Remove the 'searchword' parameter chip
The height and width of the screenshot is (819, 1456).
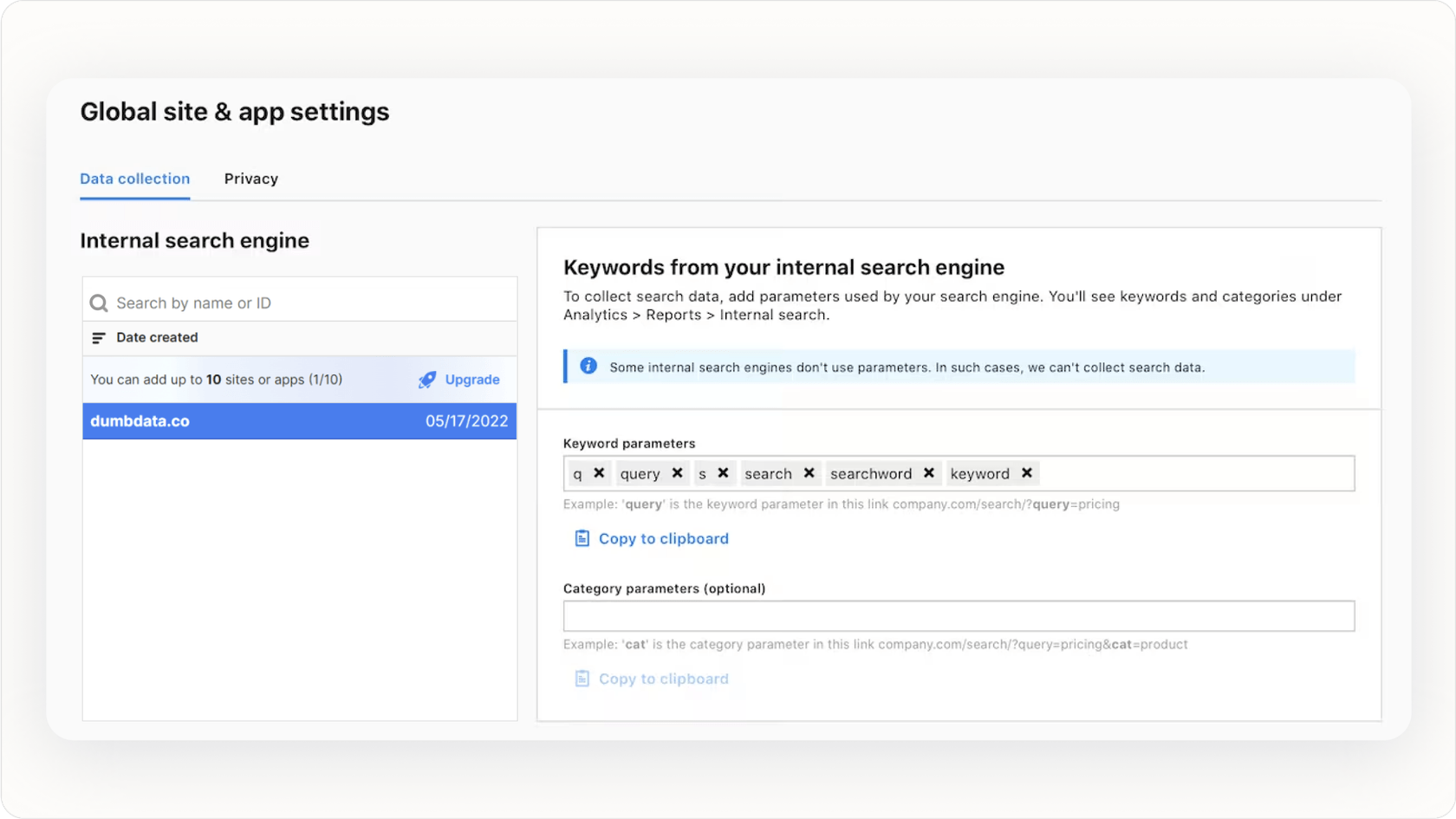(x=928, y=473)
